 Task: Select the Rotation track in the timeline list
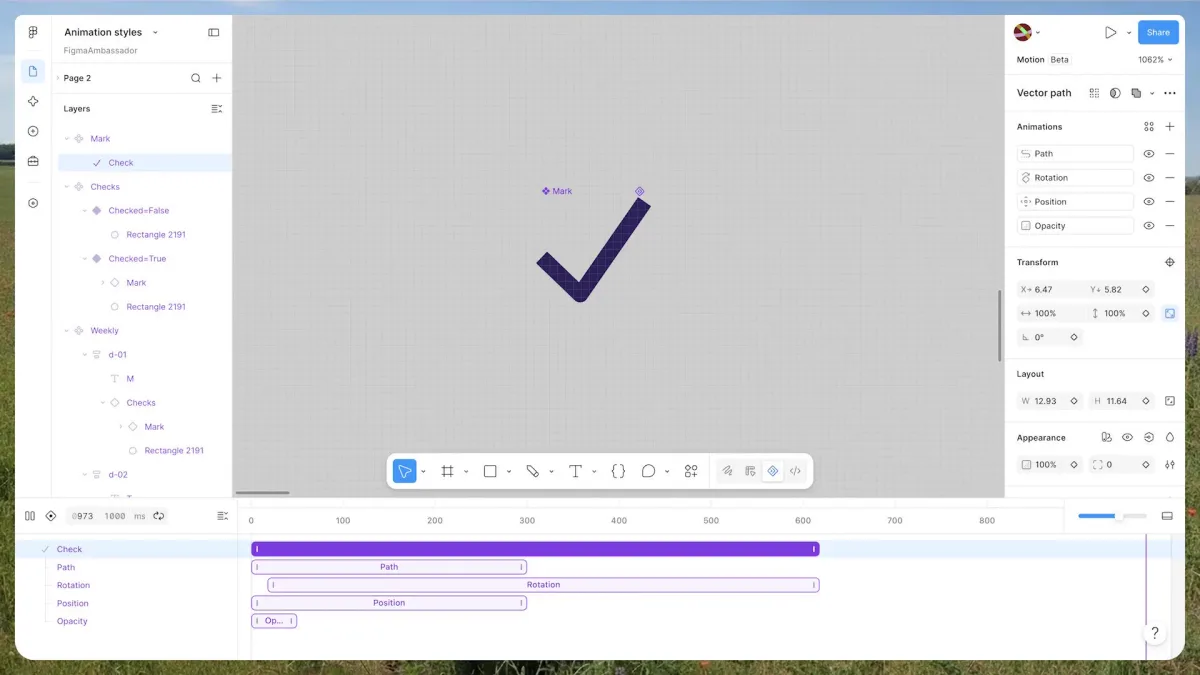[x=73, y=586]
